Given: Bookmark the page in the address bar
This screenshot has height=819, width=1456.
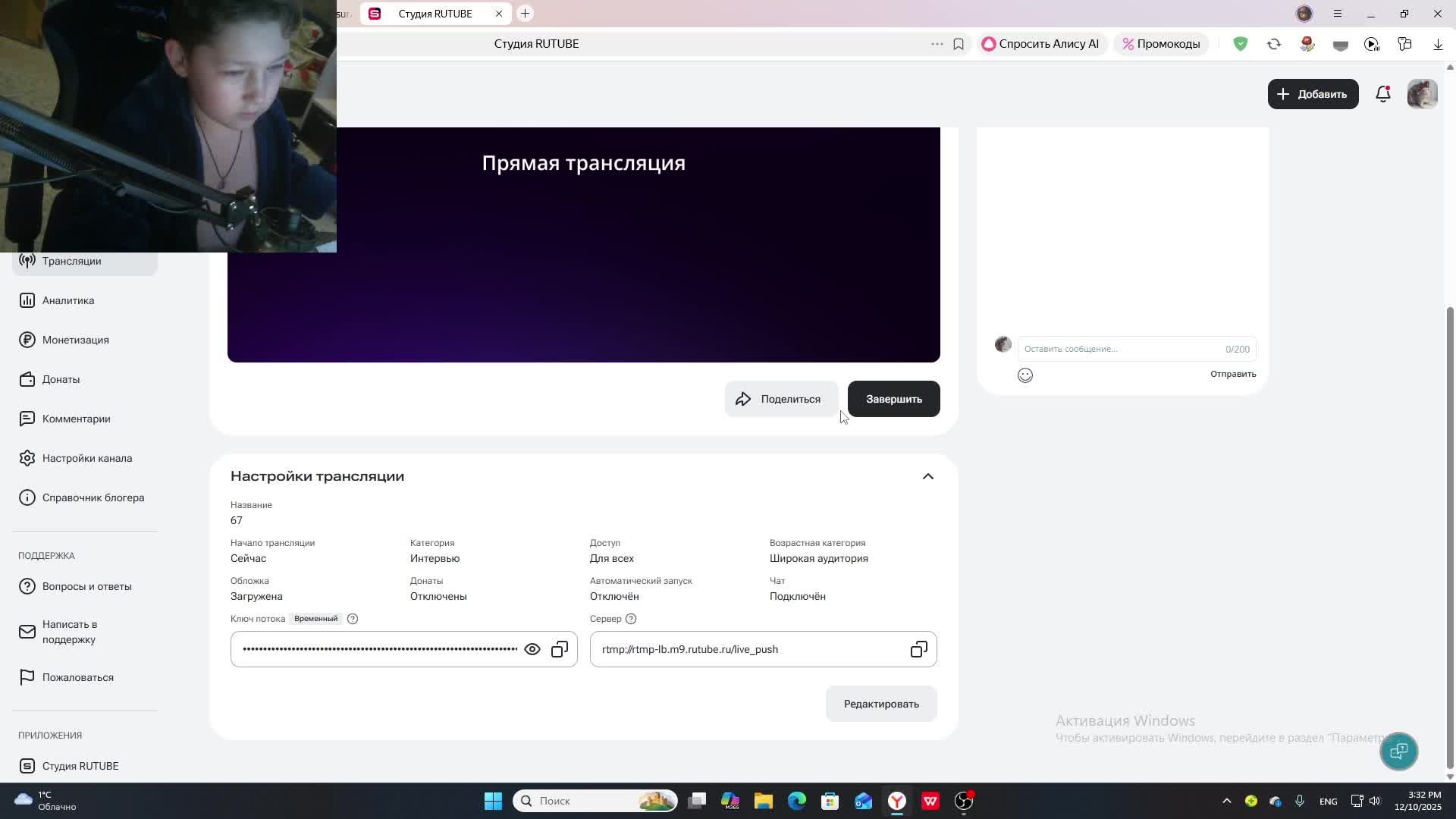Looking at the screenshot, I should [x=959, y=44].
